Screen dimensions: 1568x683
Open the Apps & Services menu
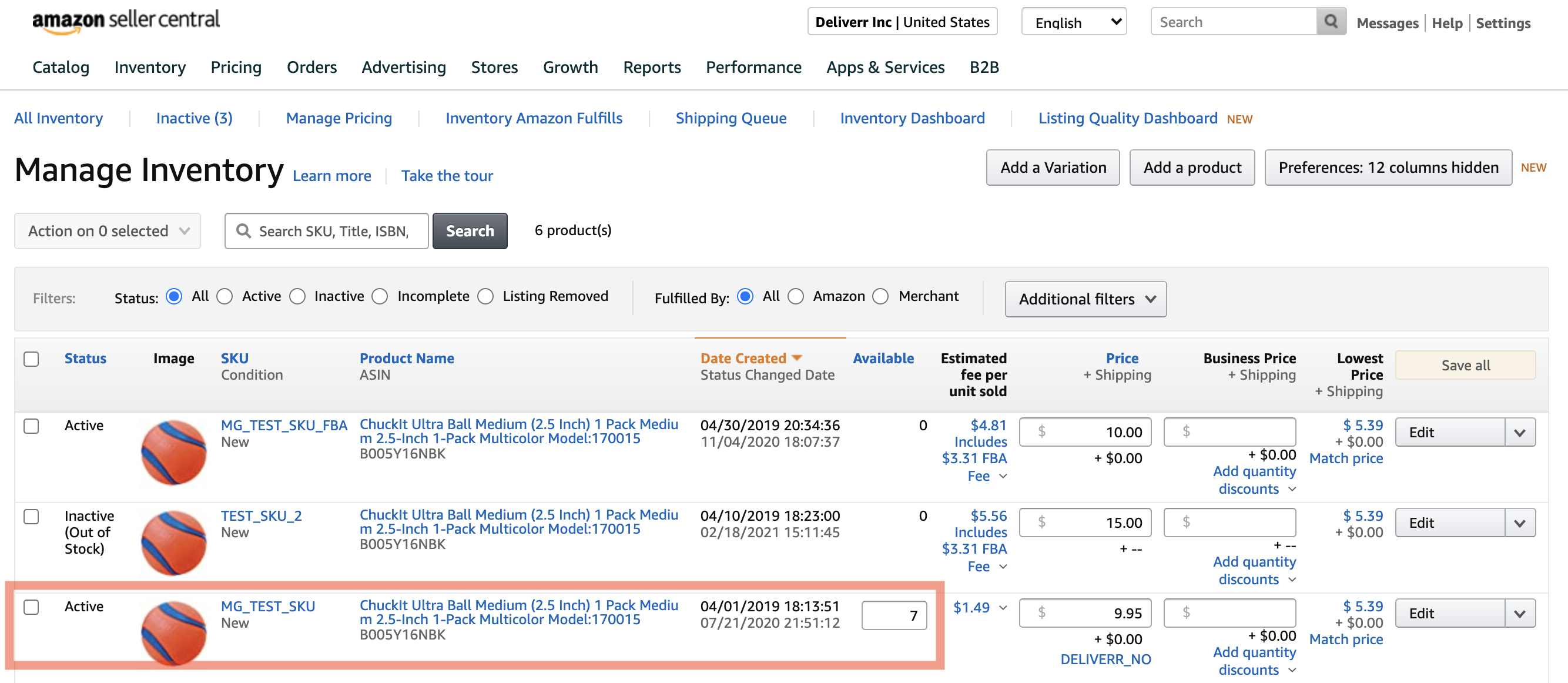pos(885,67)
